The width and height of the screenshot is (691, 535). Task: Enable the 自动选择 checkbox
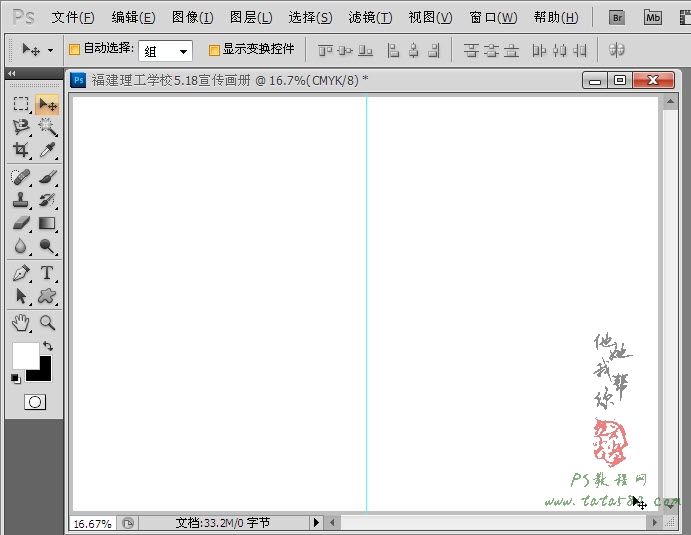(74, 49)
